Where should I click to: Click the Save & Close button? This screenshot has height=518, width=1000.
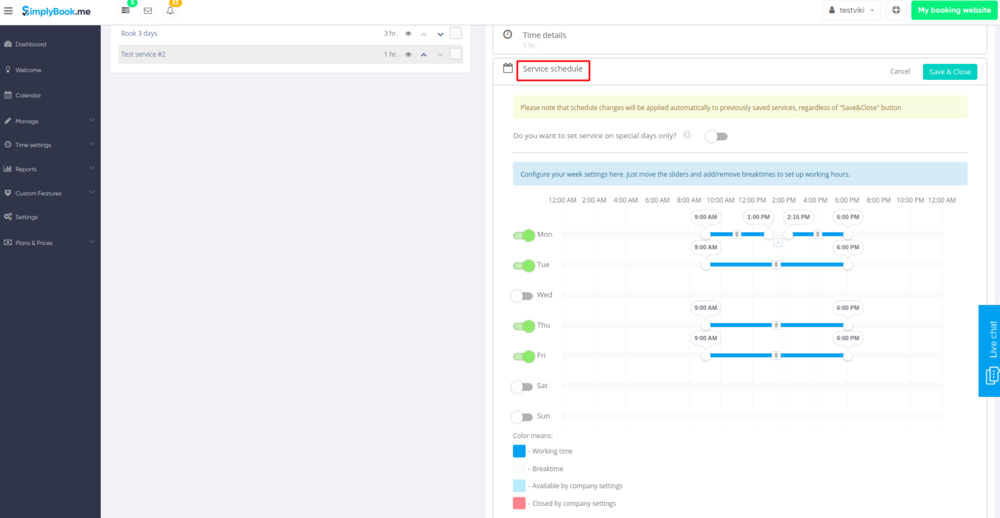coord(949,72)
